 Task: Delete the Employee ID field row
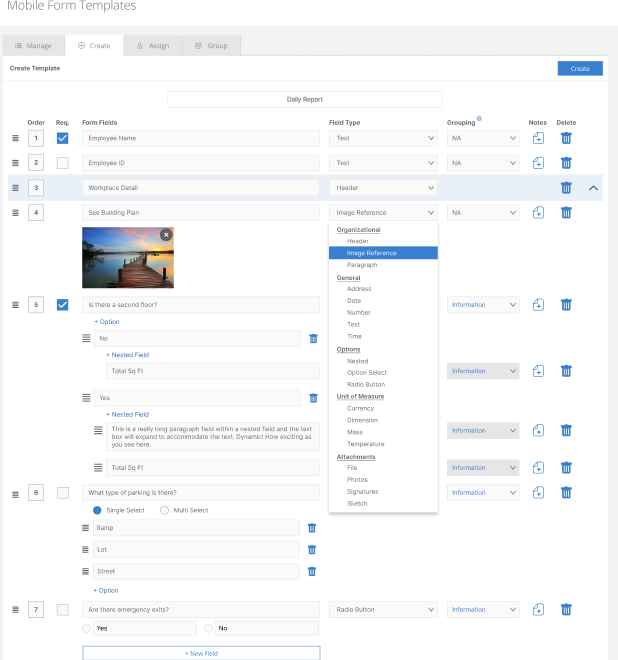point(566,163)
